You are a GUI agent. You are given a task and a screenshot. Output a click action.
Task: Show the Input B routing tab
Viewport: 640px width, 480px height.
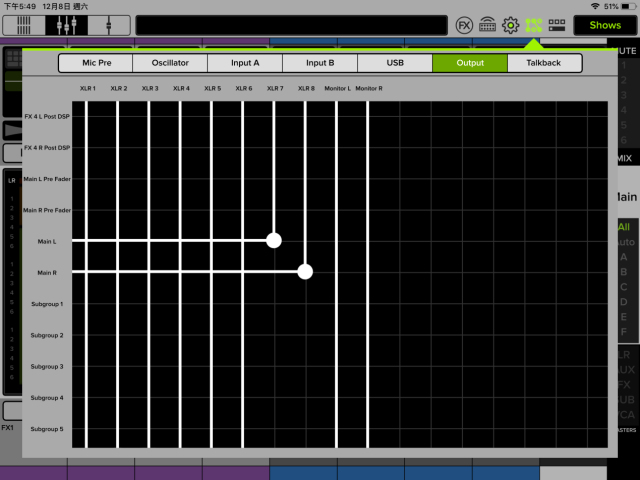point(320,63)
